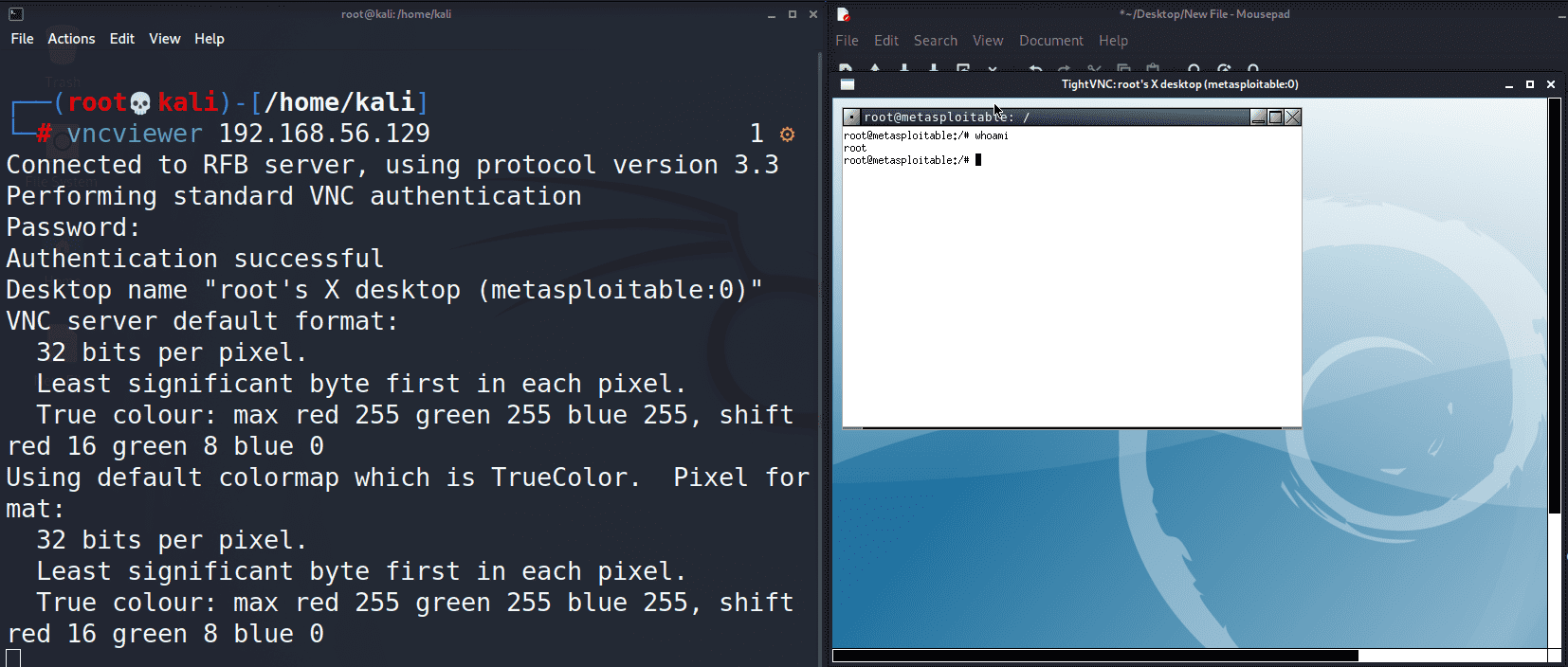The height and width of the screenshot is (667, 1568).
Task: Maximize the TightVNC viewer window
Action: 1529,84
